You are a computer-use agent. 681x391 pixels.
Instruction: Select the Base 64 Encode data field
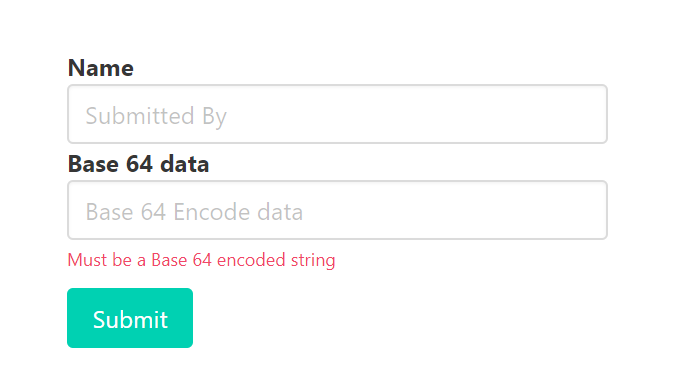tap(337, 210)
